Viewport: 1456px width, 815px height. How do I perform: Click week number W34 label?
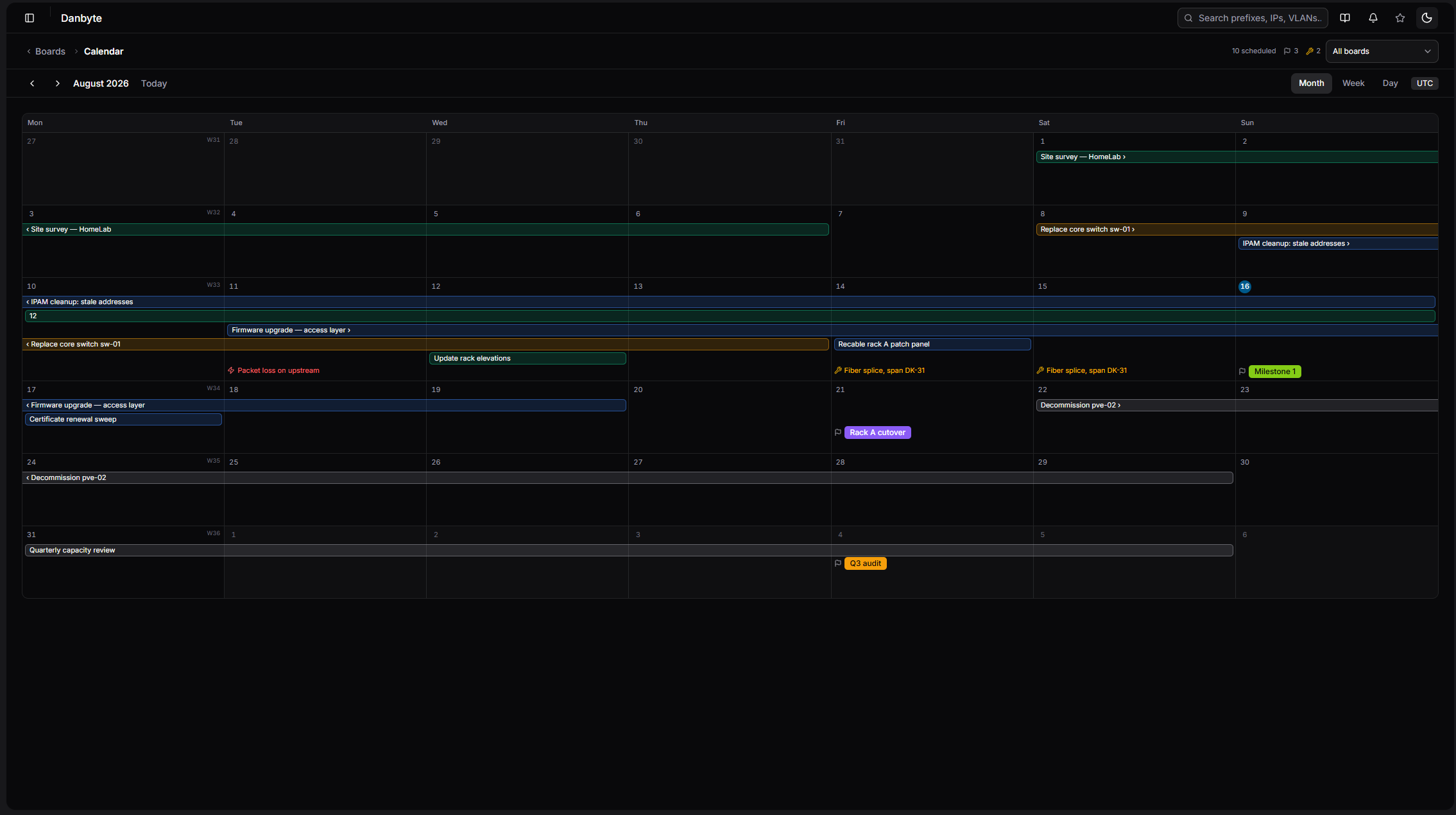(213, 388)
